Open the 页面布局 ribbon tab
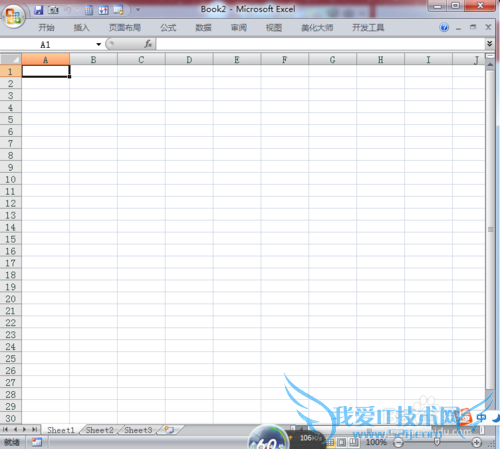The width and height of the screenshot is (500, 449). 125,28
